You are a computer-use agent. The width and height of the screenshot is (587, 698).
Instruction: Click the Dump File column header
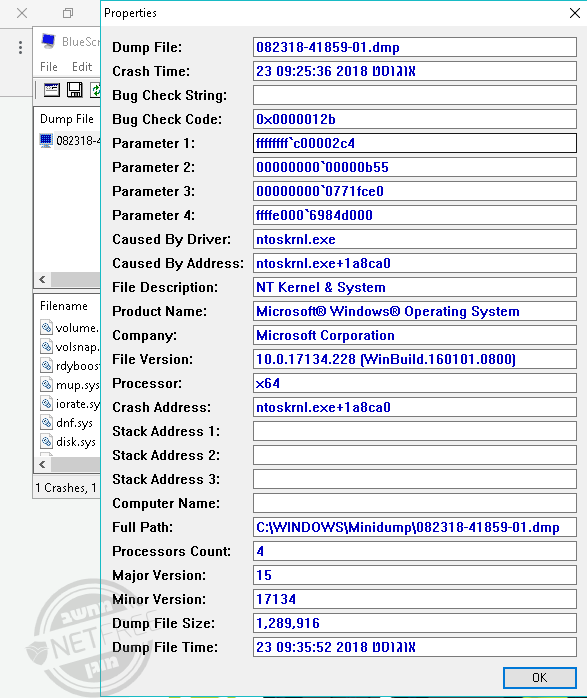click(67, 119)
